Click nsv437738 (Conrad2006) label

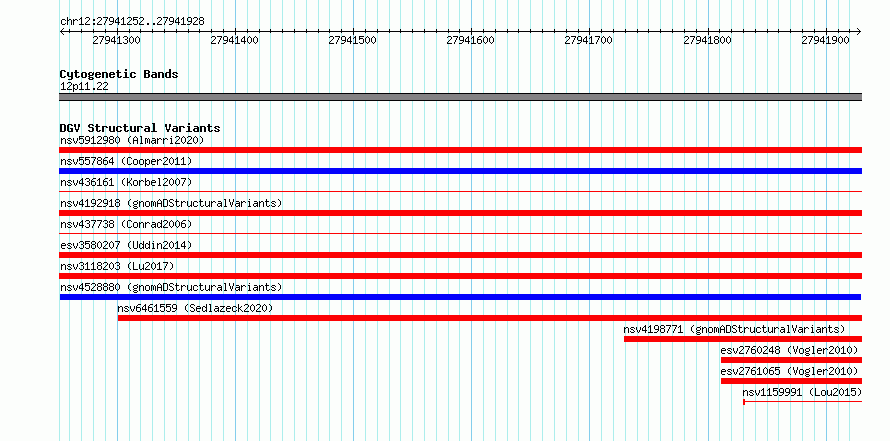pyautogui.click(x=126, y=224)
